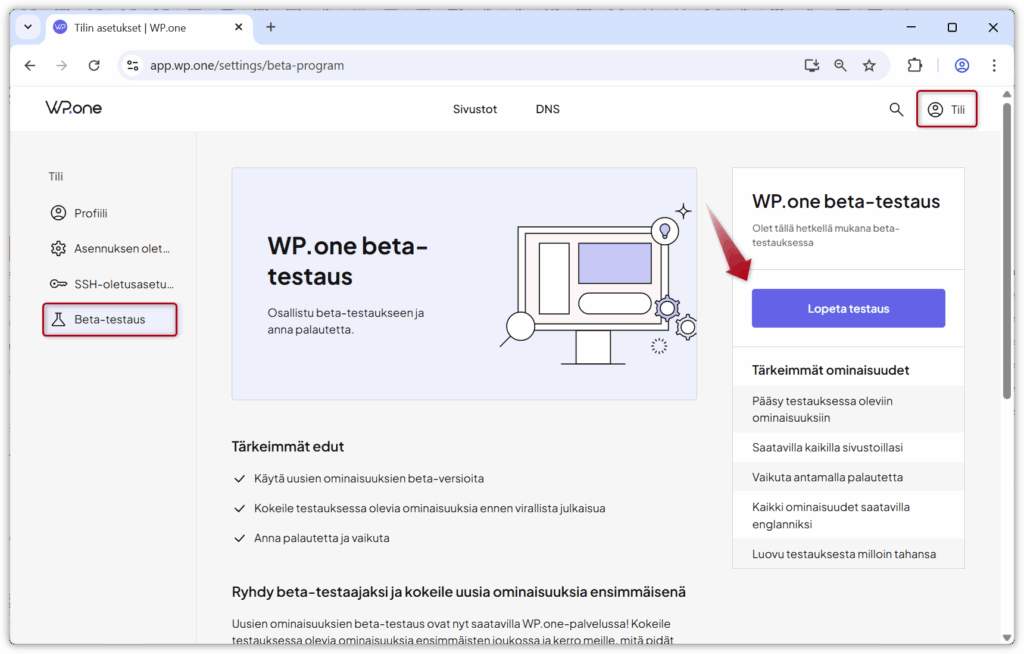Open the browser zoom magnifier icon
Viewport: 1024px width, 654px height.
point(840,66)
